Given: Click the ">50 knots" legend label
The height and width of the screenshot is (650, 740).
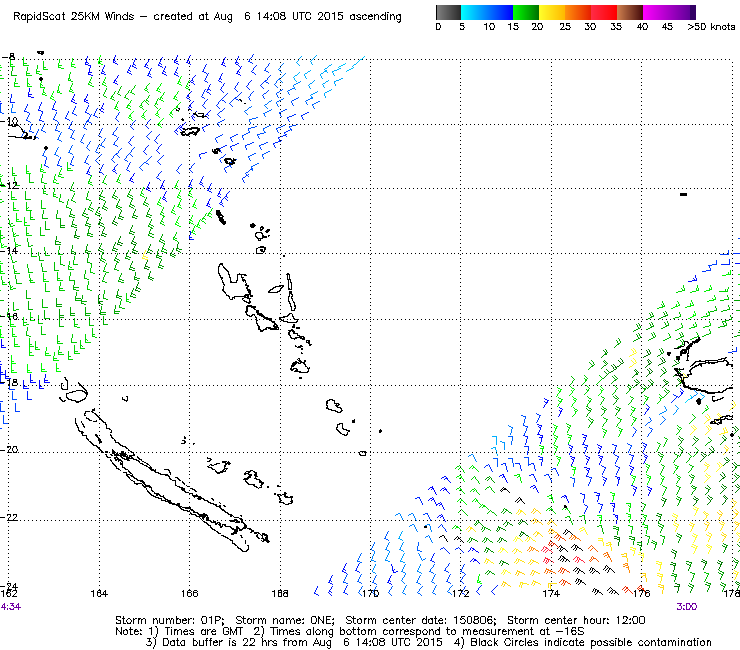Looking at the screenshot, I should coord(711,27).
